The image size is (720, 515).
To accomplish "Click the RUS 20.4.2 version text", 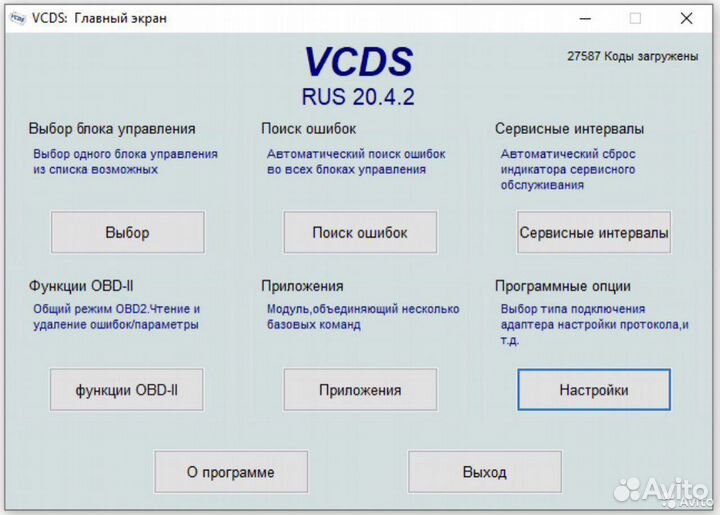I will (358, 97).
